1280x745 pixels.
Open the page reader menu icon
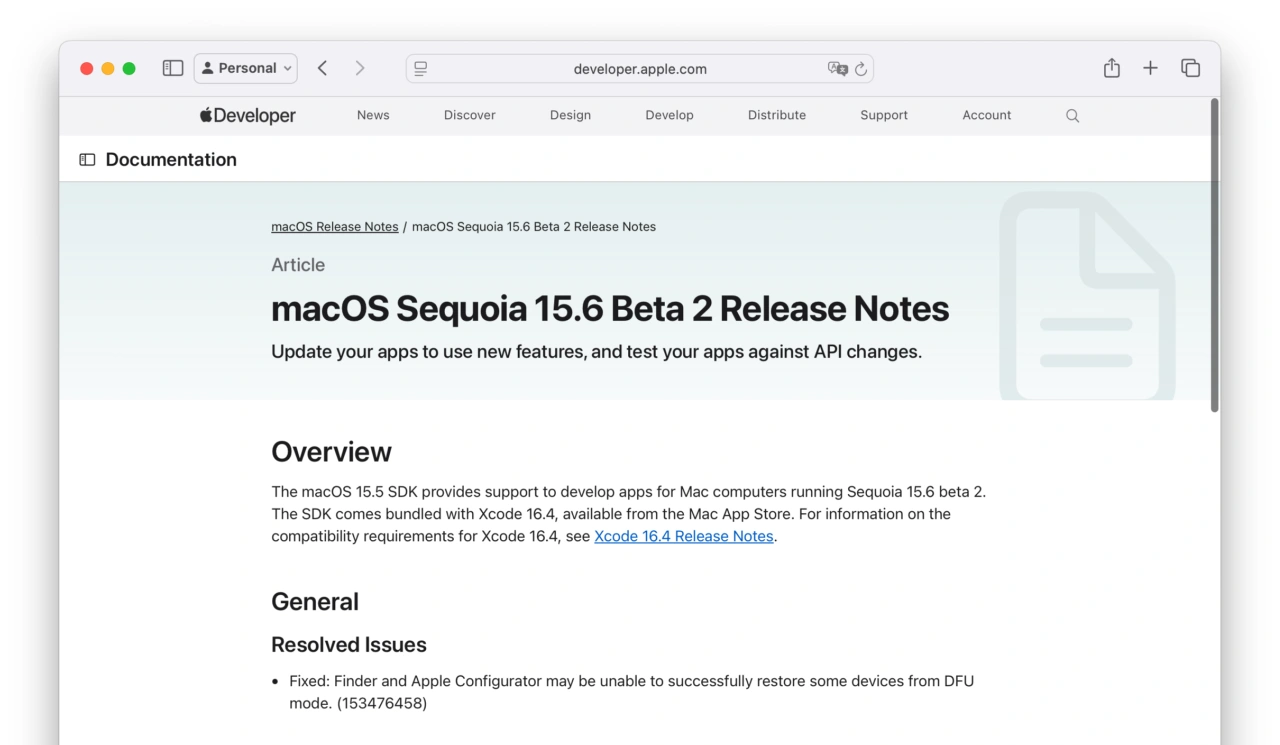point(421,69)
